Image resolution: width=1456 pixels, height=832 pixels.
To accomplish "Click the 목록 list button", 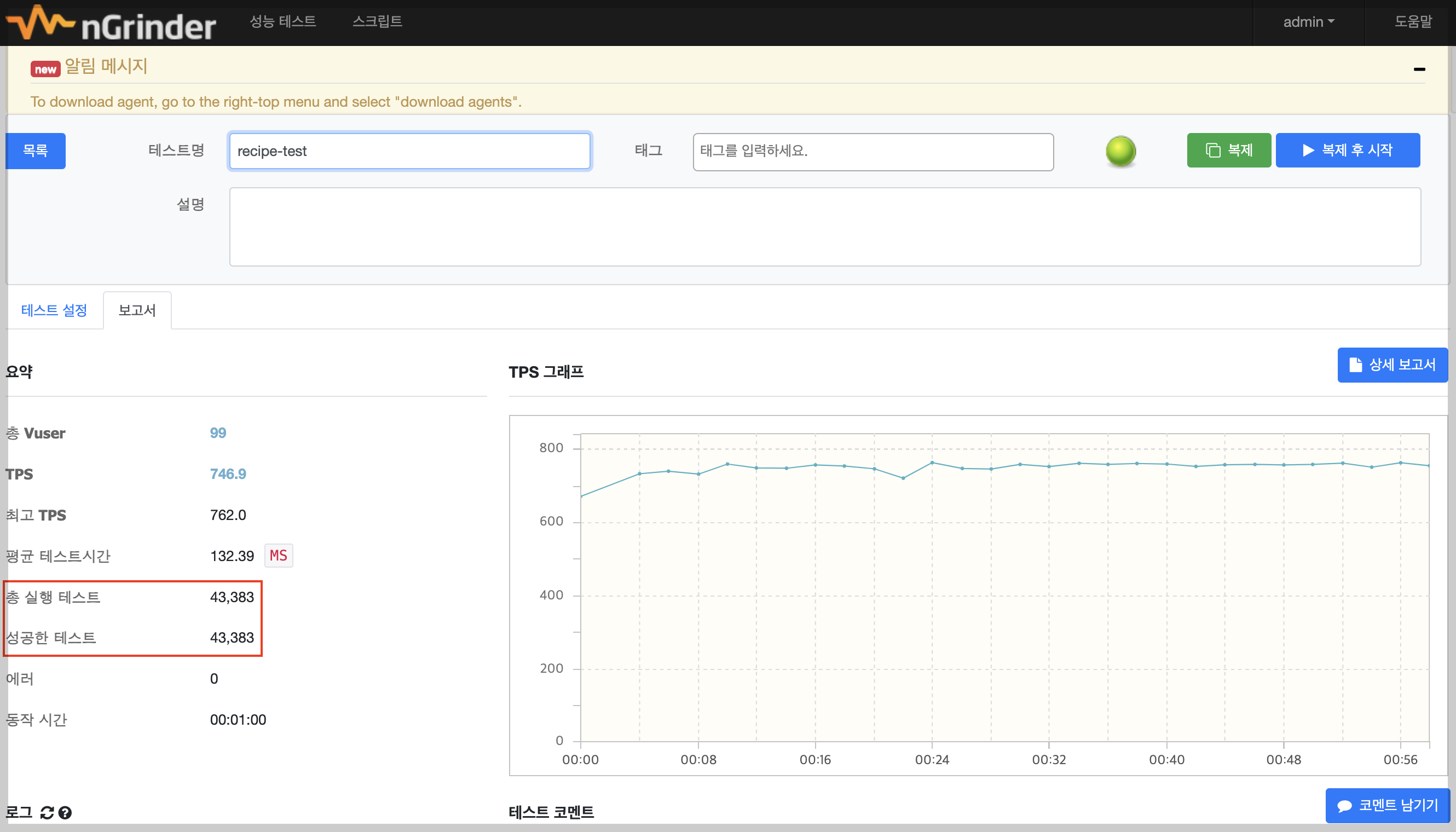I will pyautogui.click(x=36, y=151).
